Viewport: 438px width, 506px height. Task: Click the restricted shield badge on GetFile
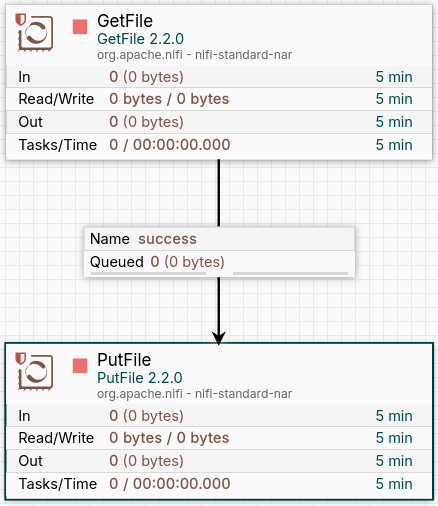[21, 20]
